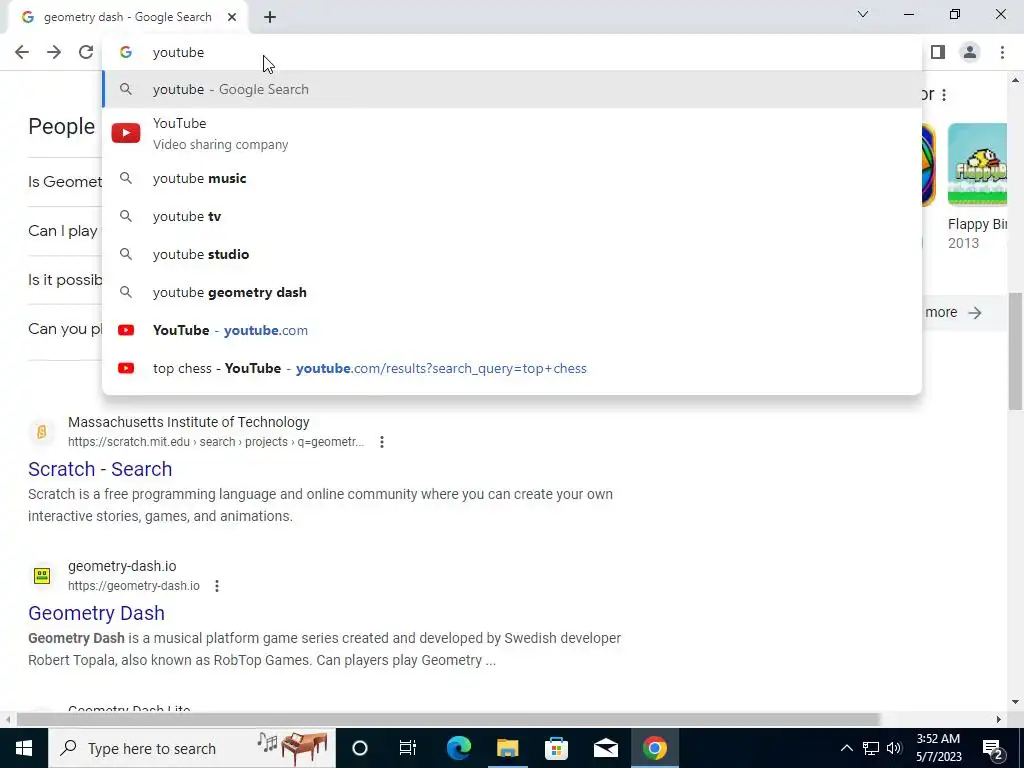Open 'top chess - YouTube' history suggestion
The width and height of the screenshot is (1024, 768).
point(512,368)
